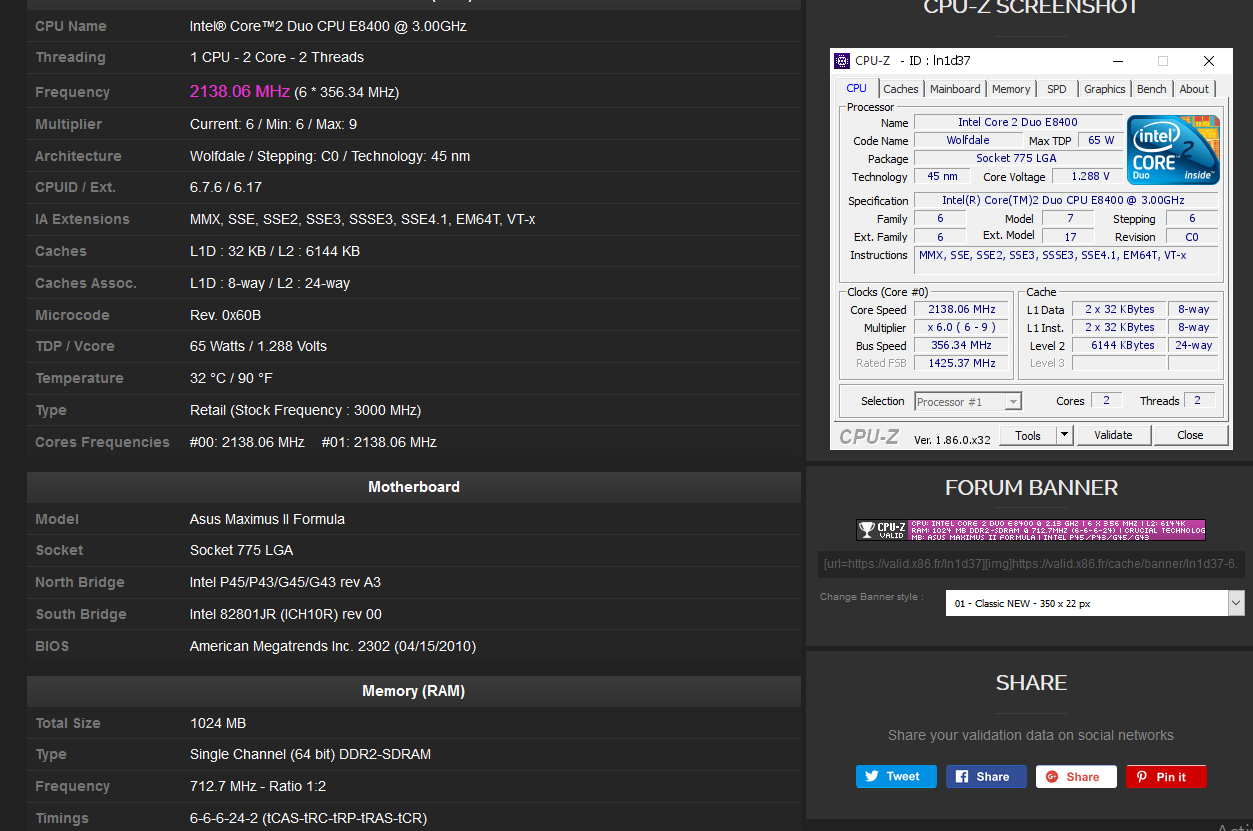
Task: Click the Intel P45/P43/G45/G43 rev A3 text
Action: (x=285, y=582)
